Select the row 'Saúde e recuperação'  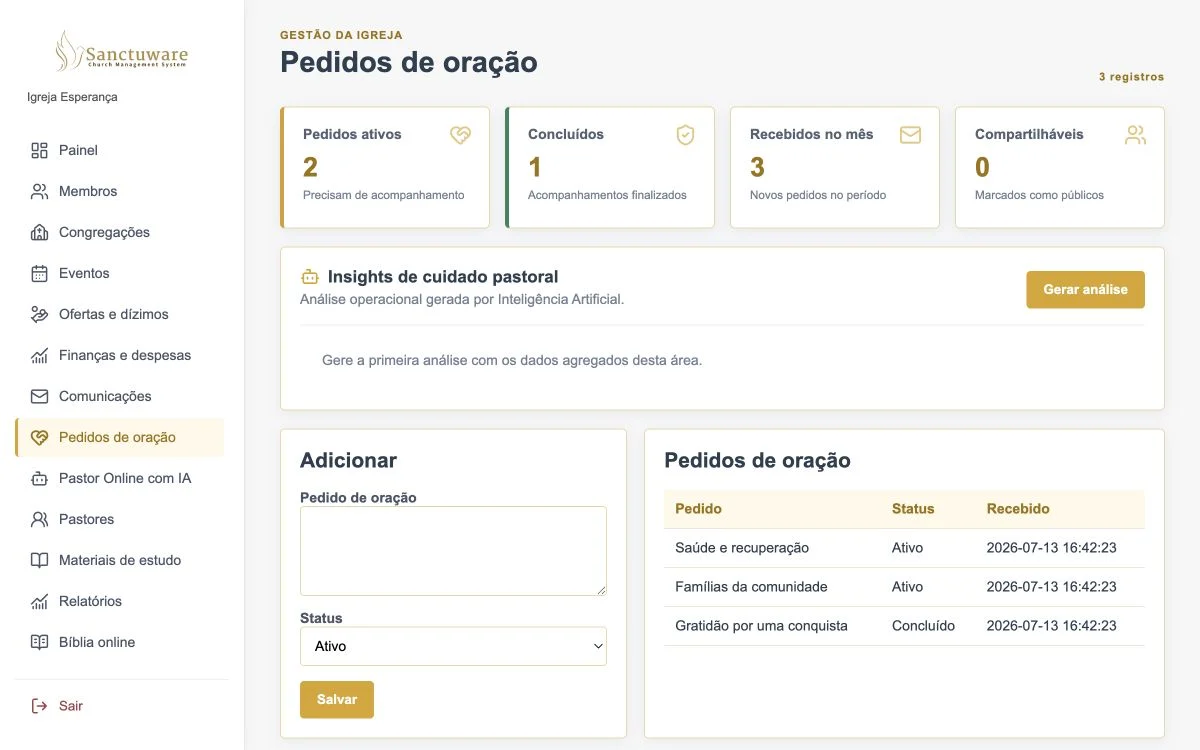(x=904, y=548)
